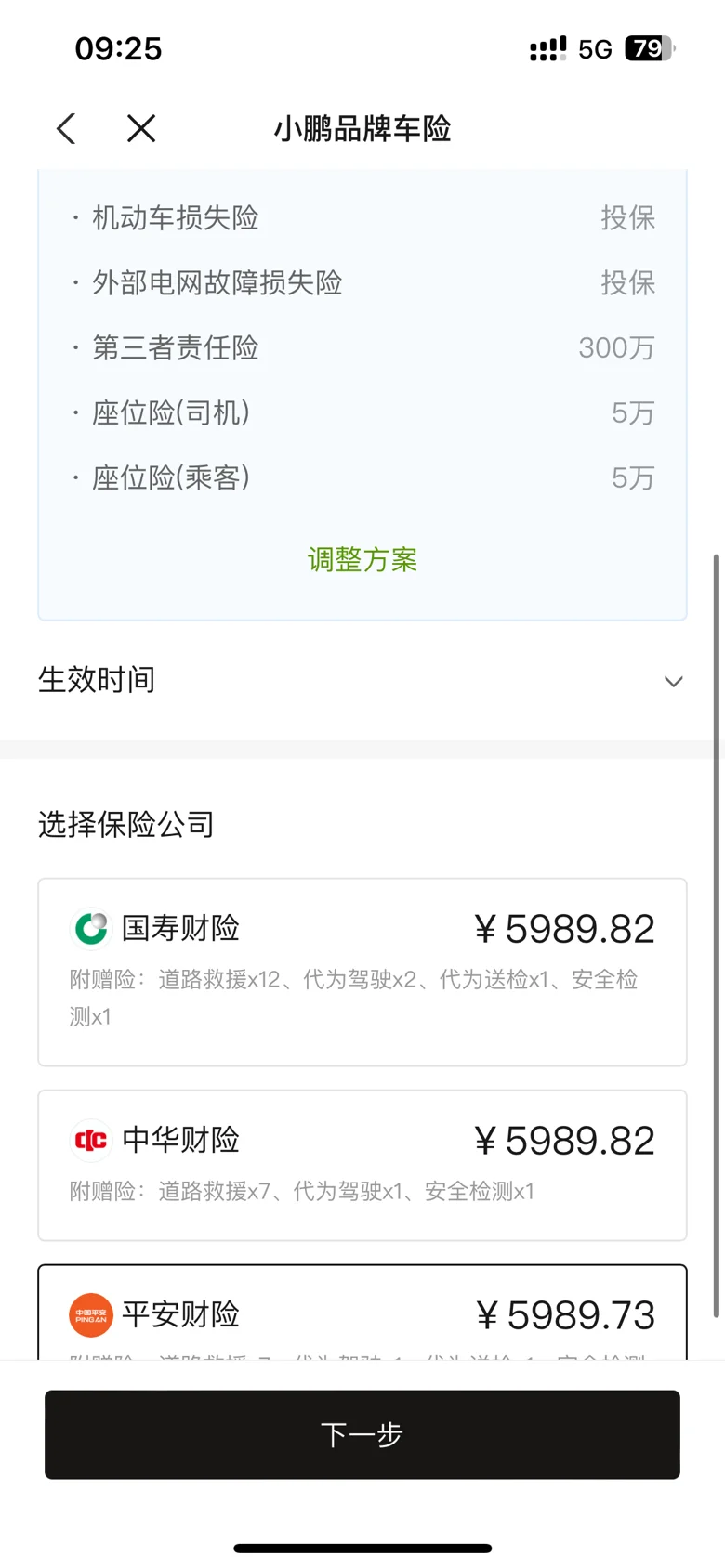The width and height of the screenshot is (725, 1568).
Task: Tap the 下一步 button
Action: point(362,1434)
